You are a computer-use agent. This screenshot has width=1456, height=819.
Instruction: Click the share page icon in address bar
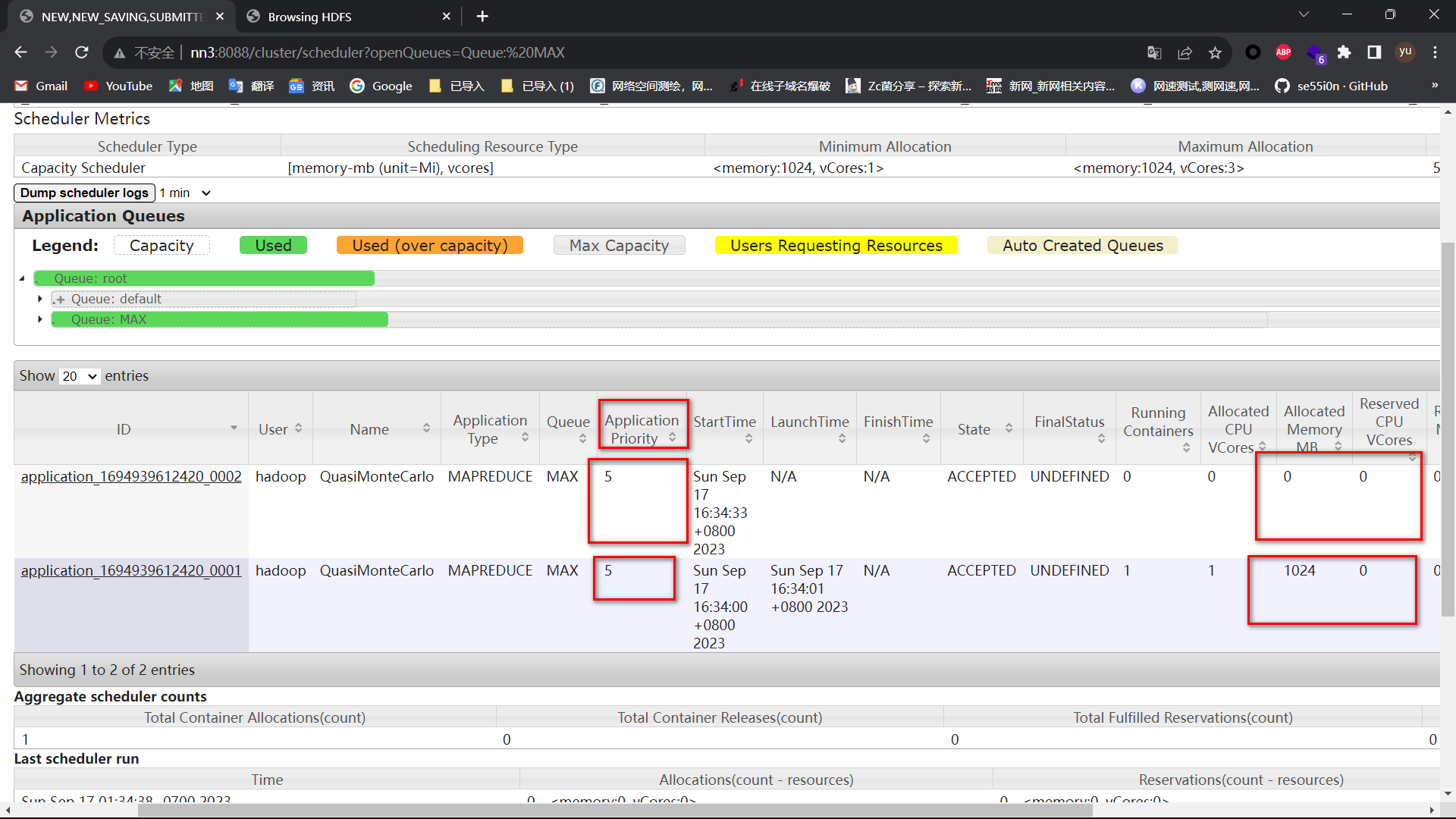click(1185, 52)
